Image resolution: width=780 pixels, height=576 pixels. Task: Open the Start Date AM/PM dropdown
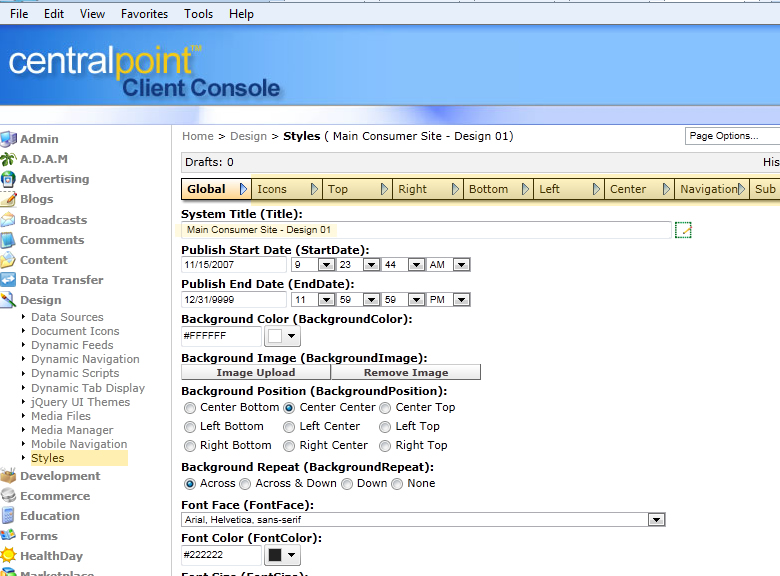pyautogui.click(x=462, y=265)
